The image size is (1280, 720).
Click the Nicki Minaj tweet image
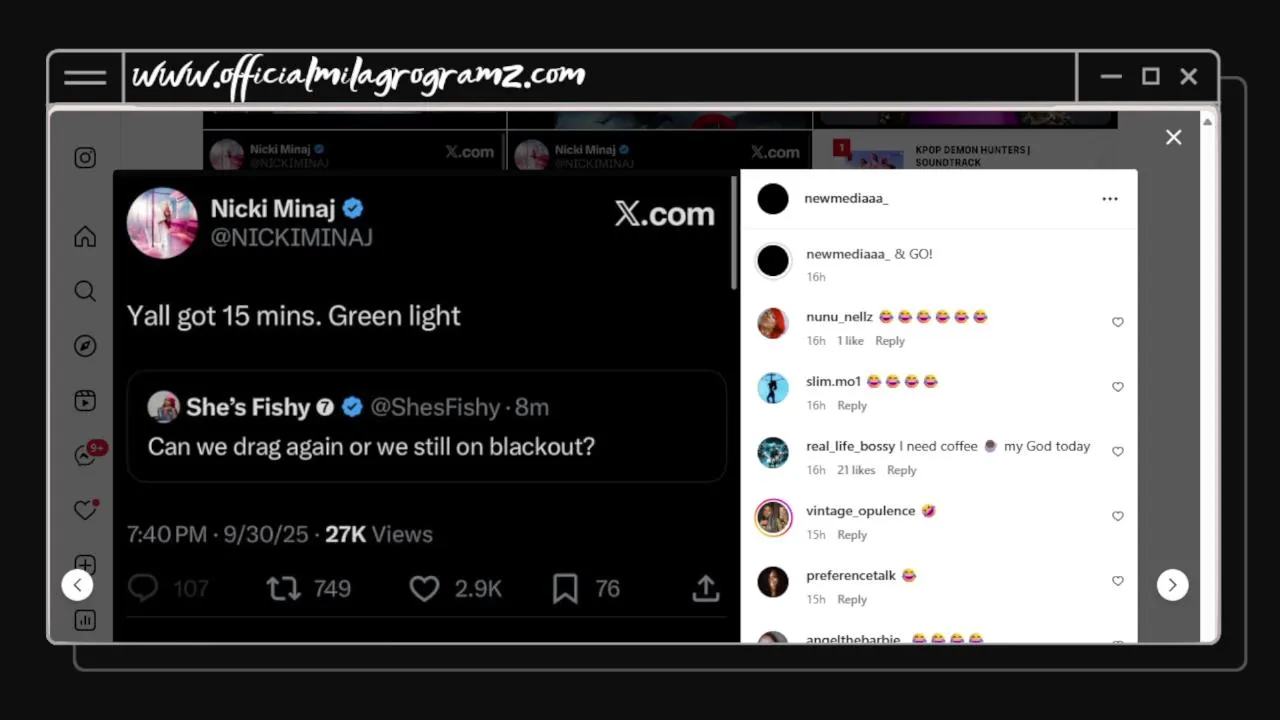(426, 406)
